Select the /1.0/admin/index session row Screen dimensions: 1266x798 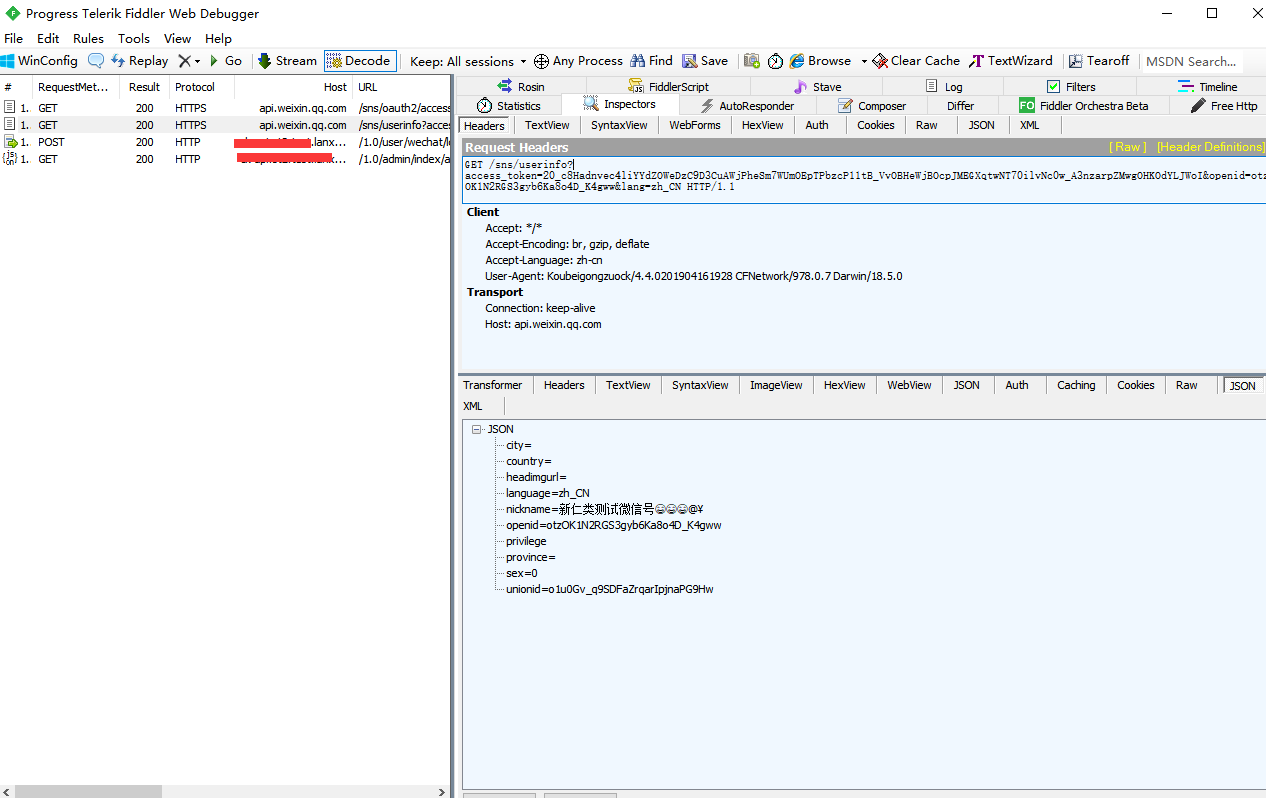226,159
